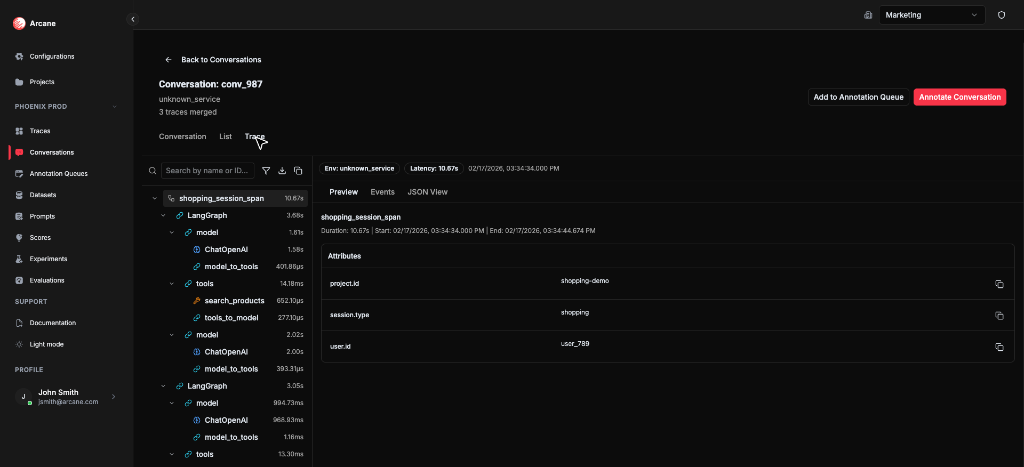This screenshot has height=467, width=1024.
Task: Copy the session.type attribute value
Action: point(998,315)
